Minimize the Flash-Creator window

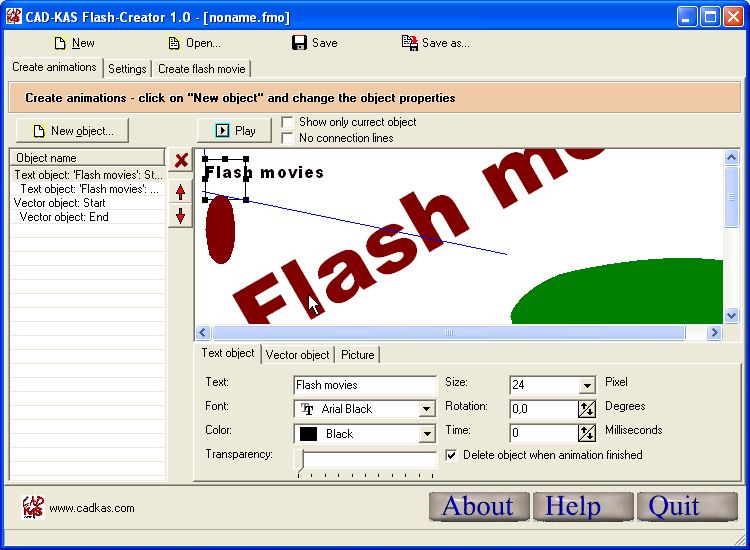tap(686, 17)
